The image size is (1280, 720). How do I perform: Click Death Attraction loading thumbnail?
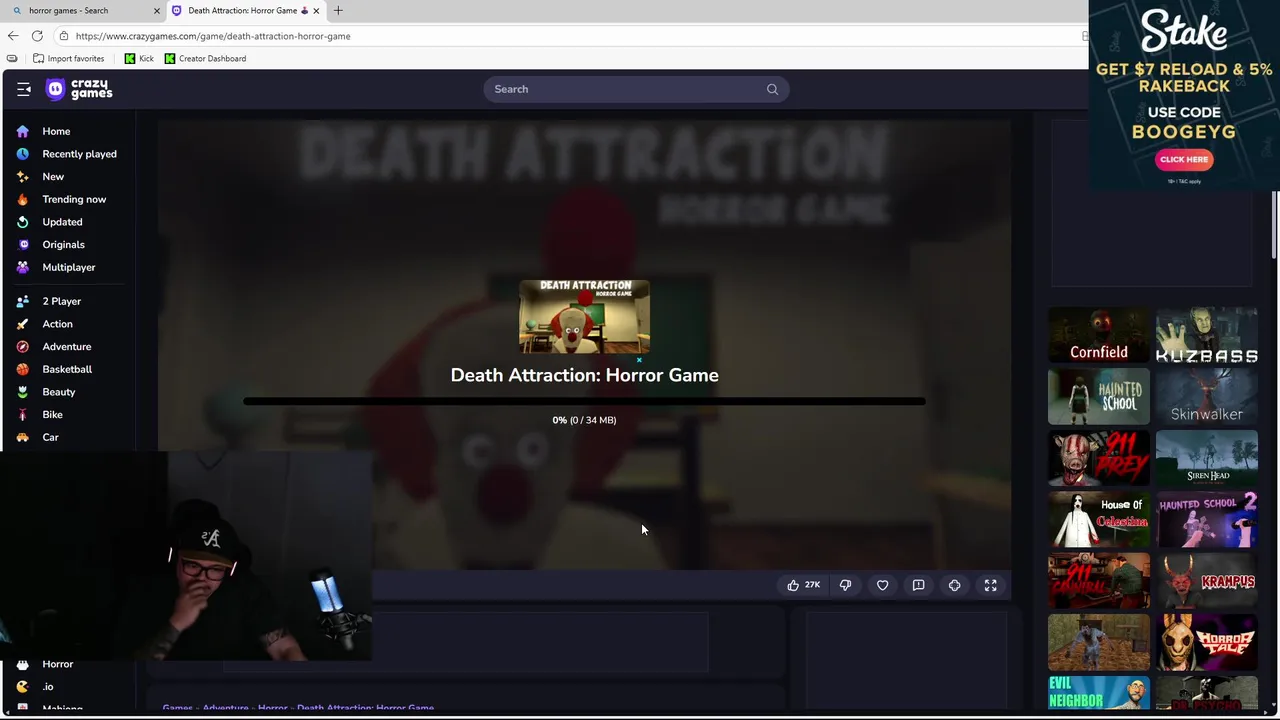(584, 317)
